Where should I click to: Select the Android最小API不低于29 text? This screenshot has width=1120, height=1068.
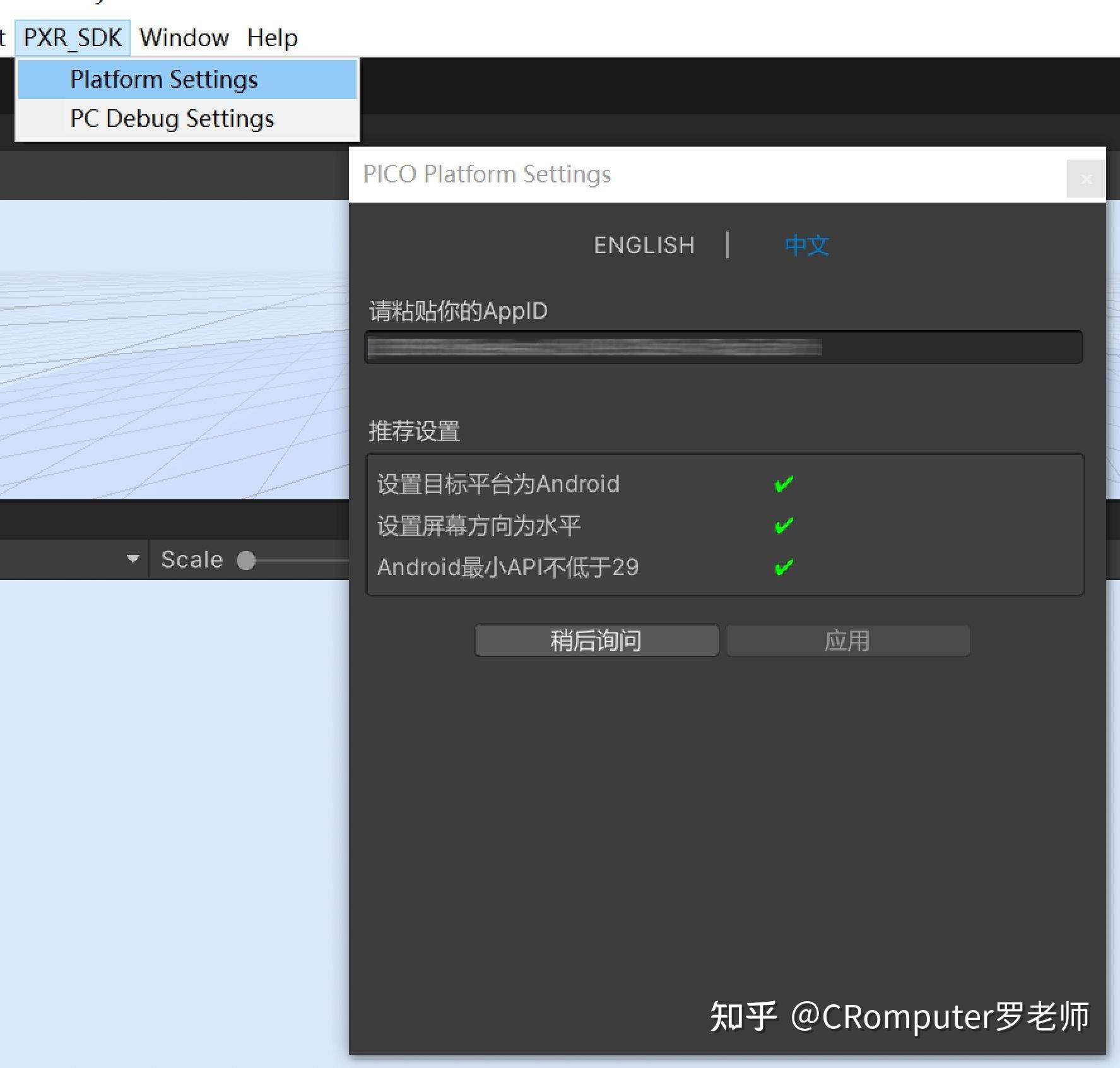[x=508, y=567]
